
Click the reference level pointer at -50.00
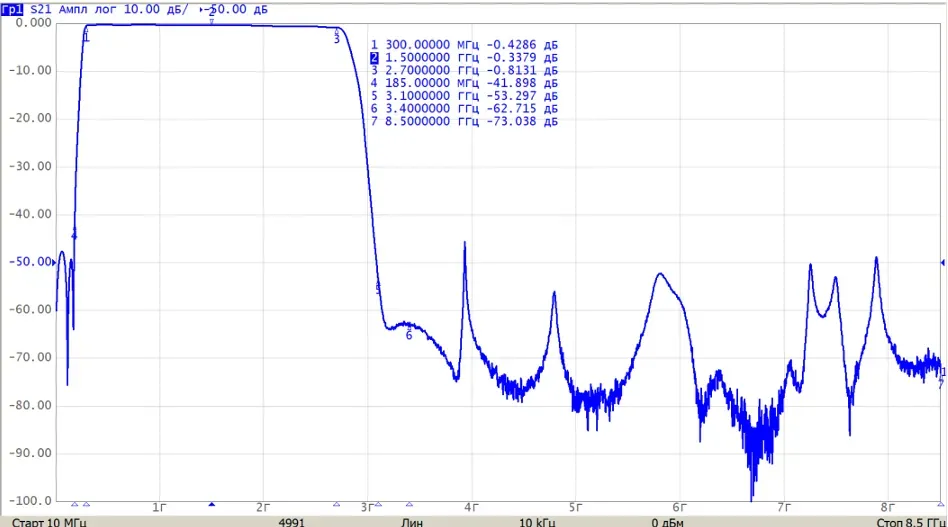[x=54, y=262]
